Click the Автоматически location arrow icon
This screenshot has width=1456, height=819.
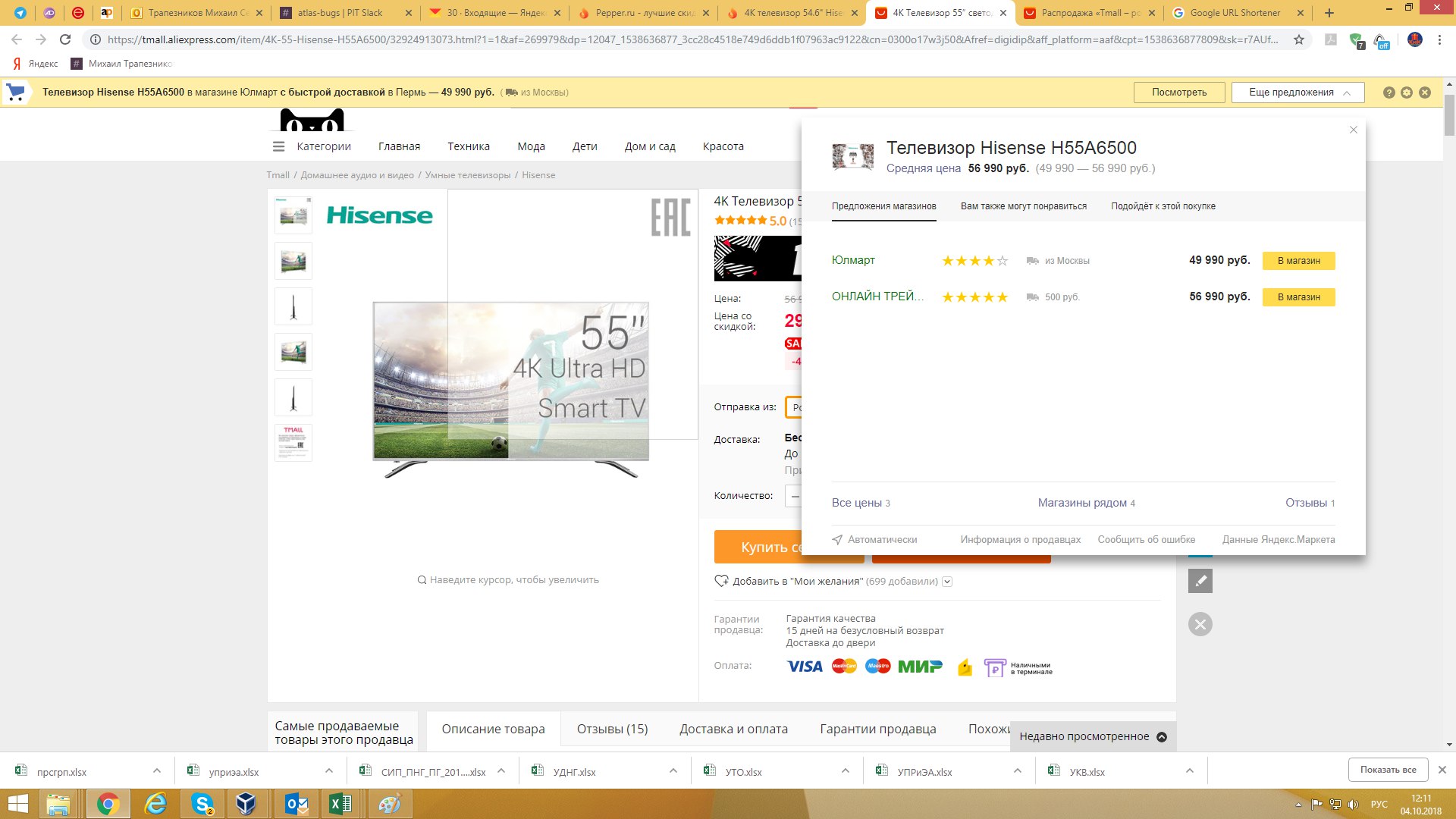tap(837, 540)
